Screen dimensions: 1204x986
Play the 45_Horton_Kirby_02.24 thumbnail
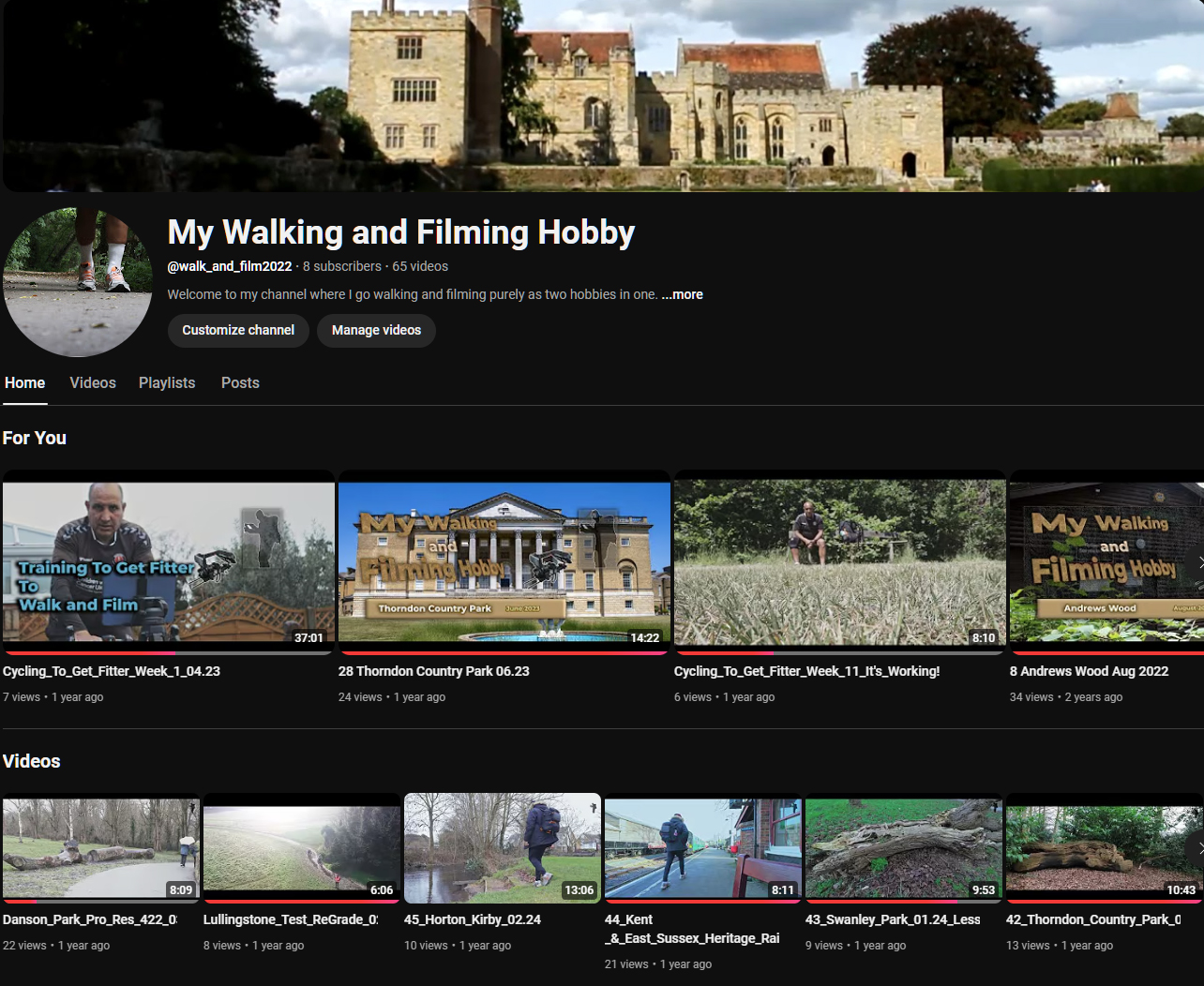pyautogui.click(x=502, y=847)
